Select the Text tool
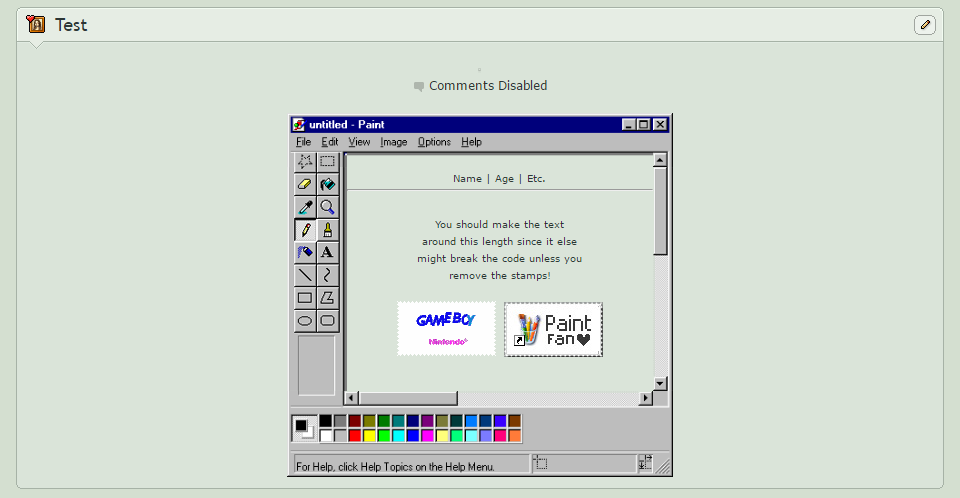This screenshot has width=960, height=498. pos(328,252)
